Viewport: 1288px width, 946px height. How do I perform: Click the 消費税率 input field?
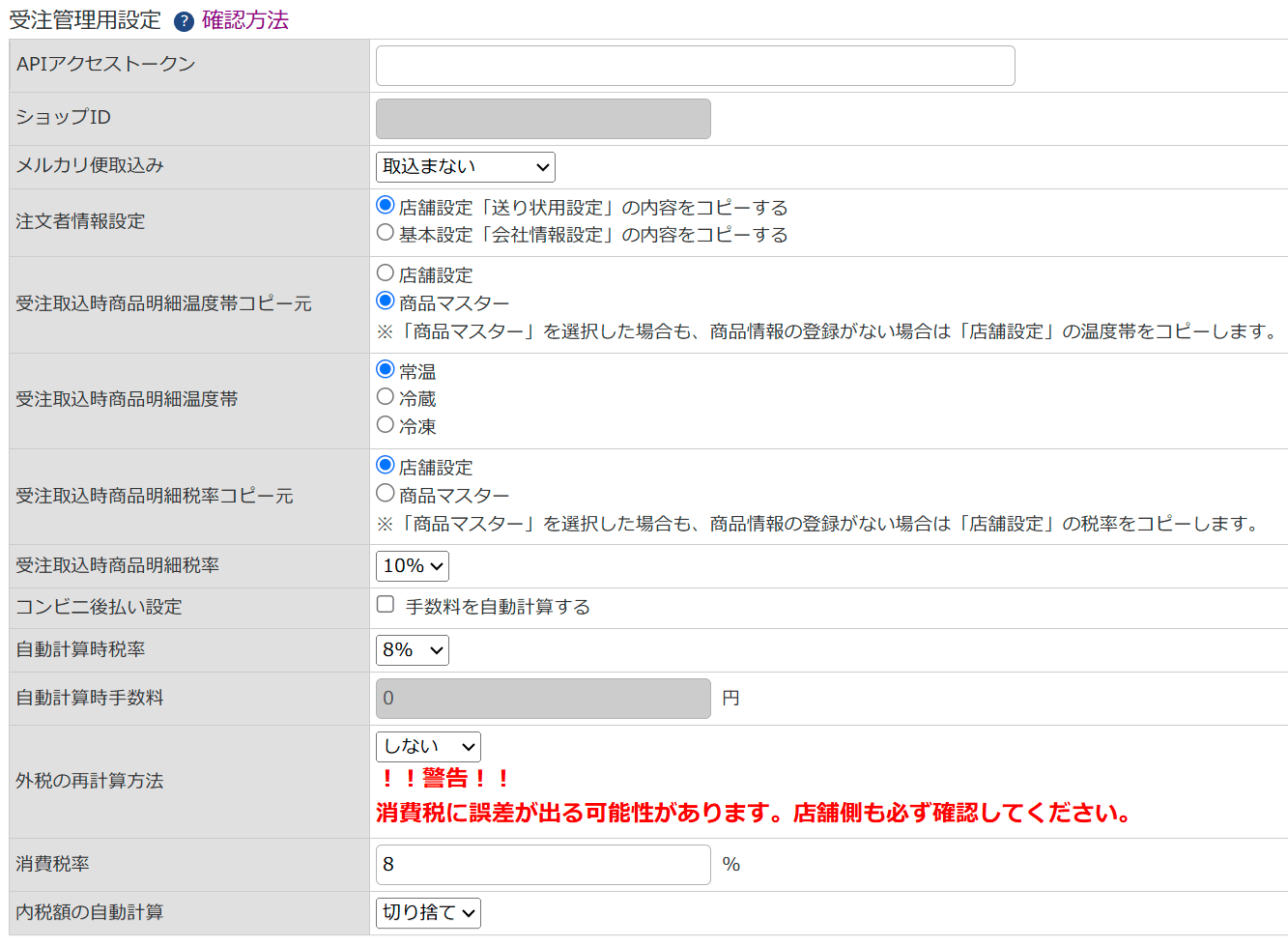point(541,864)
